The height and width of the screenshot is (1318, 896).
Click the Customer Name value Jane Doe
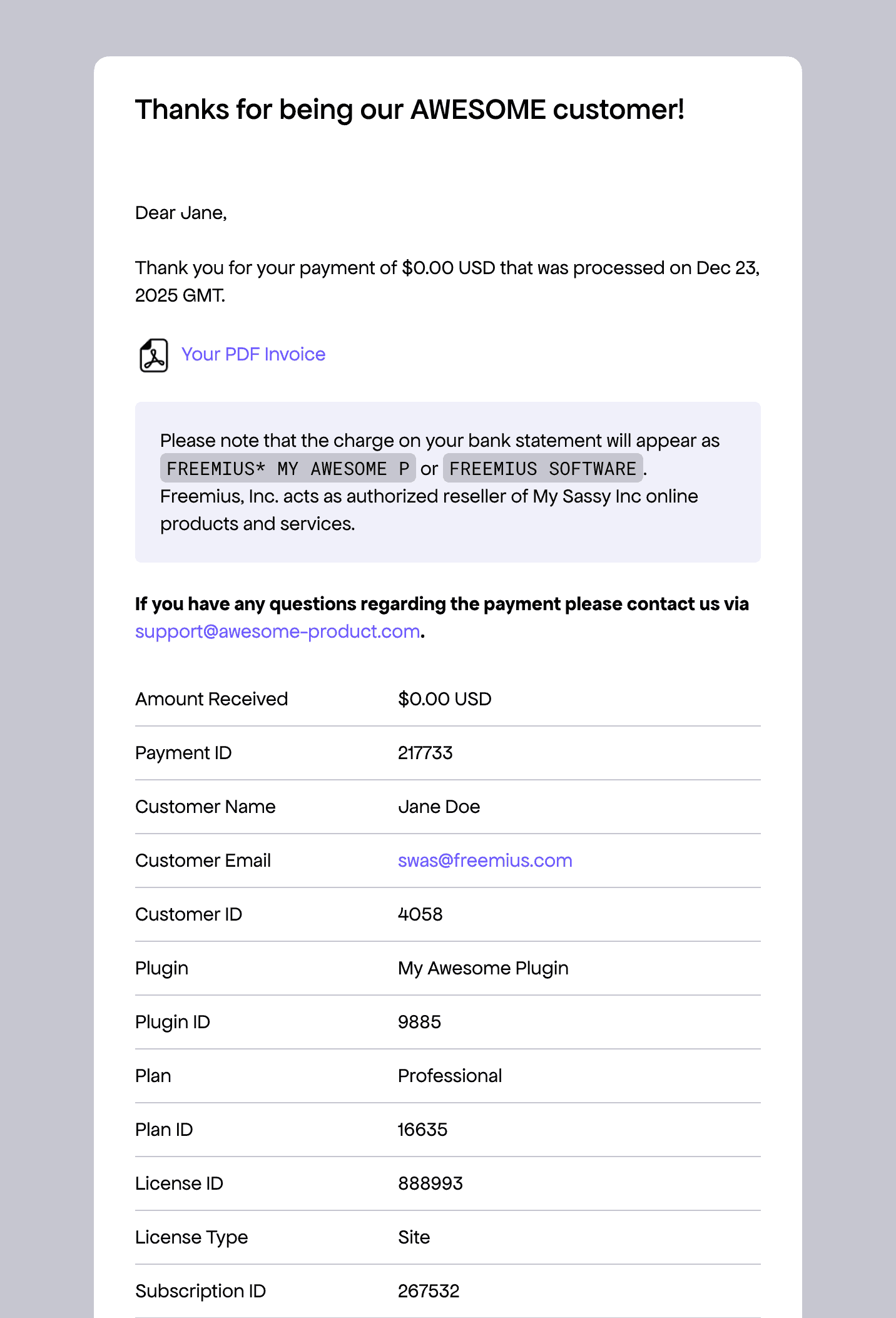[x=439, y=807]
